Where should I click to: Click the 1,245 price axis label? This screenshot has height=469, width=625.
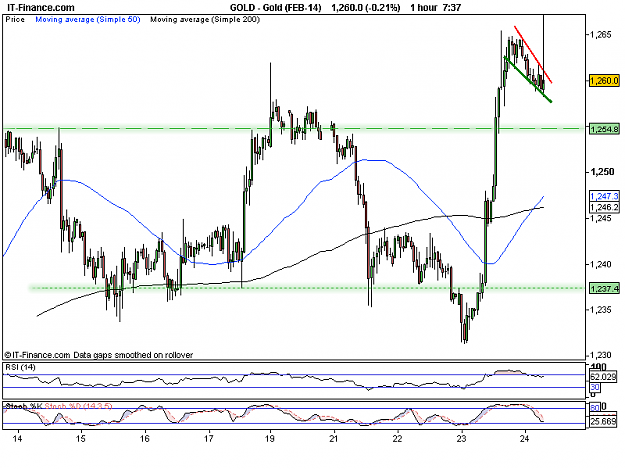click(x=601, y=218)
